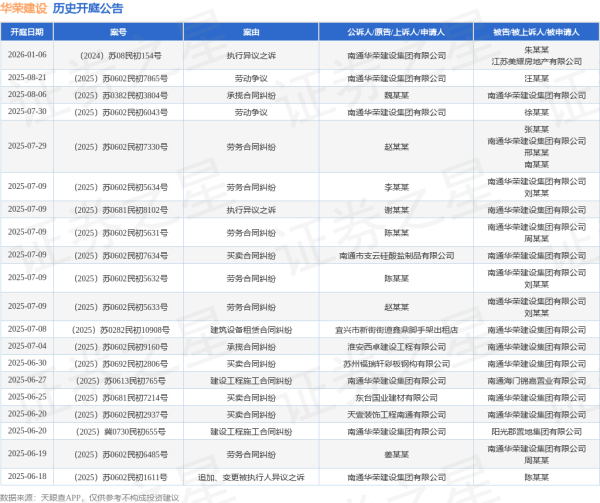This screenshot has width=600, height=503.
Task: Click date cell 2025-06-18
Action: (27, 477)
